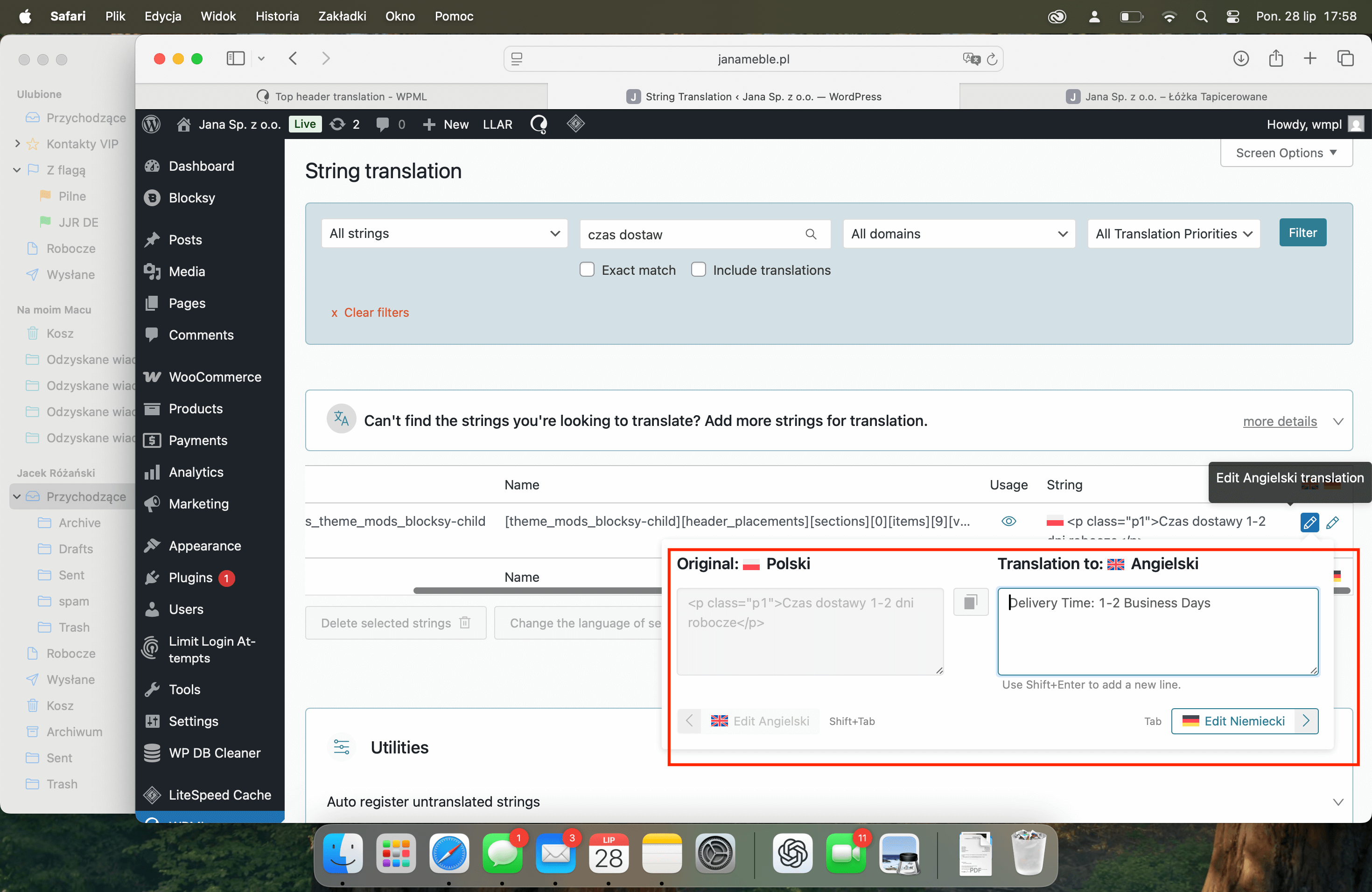
Task: Check the Include translations checkbox
Action: click(698, 270)
